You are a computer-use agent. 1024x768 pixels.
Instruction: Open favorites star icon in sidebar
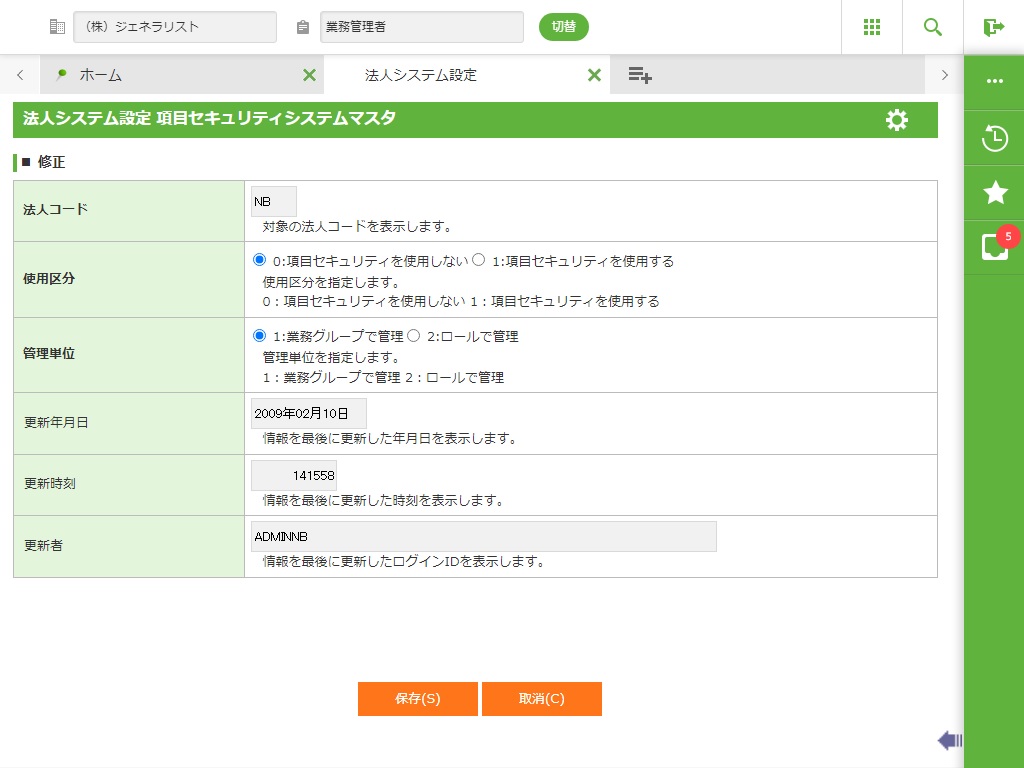pos(995,193)
